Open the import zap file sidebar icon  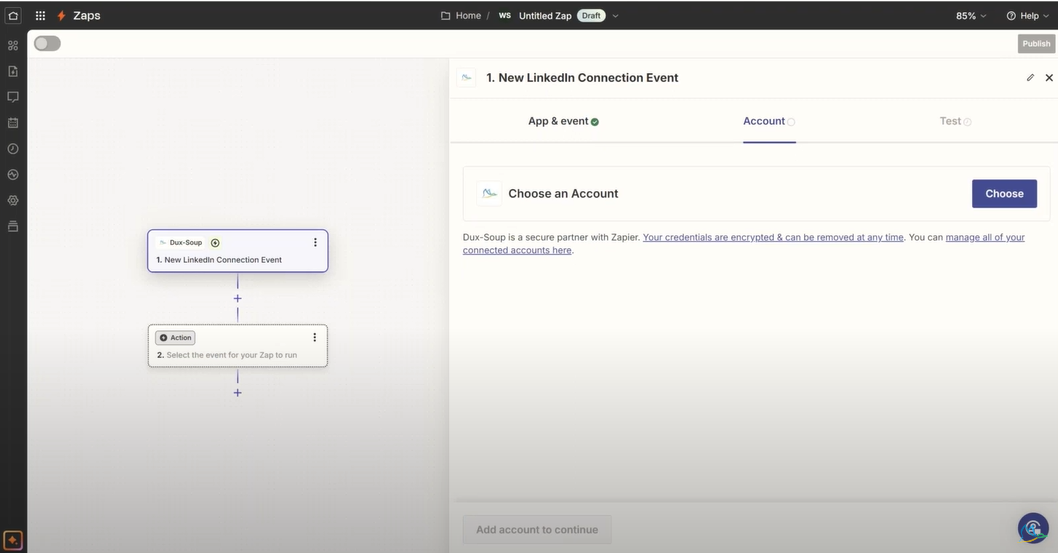click(x=13, y=71)
